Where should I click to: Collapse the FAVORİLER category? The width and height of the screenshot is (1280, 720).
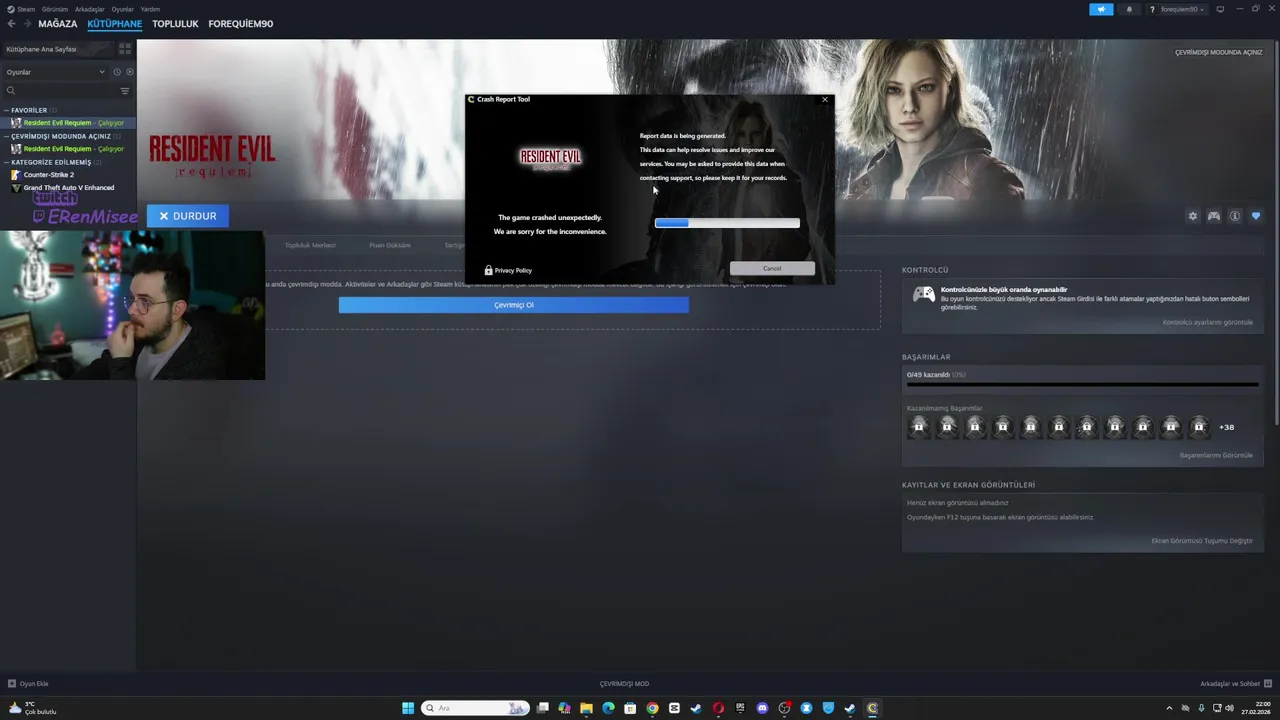coord(29,110)
